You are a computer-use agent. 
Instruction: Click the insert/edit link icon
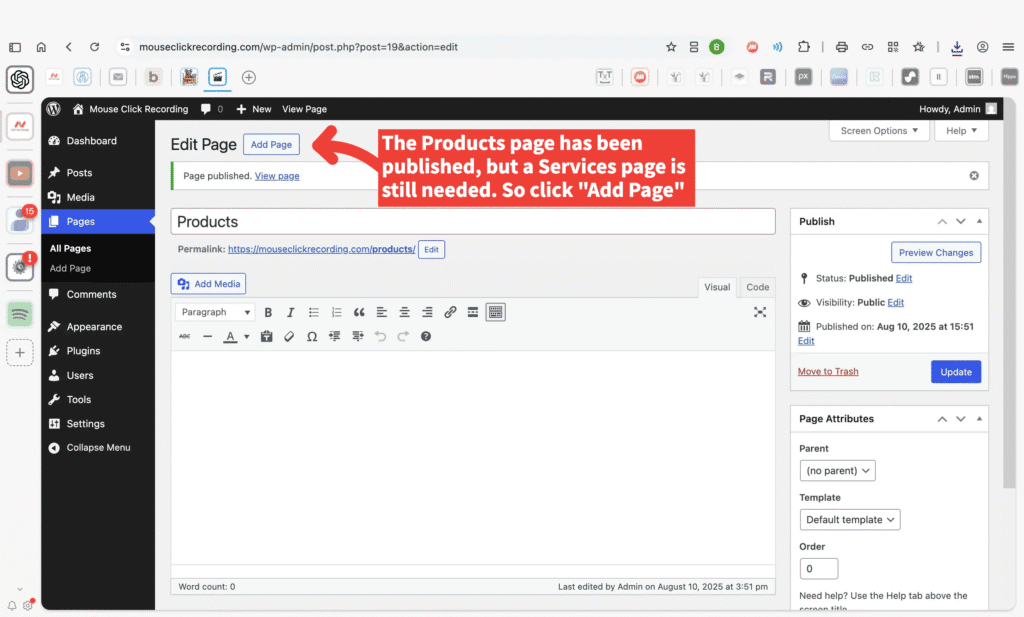click(x=450, y=312)
